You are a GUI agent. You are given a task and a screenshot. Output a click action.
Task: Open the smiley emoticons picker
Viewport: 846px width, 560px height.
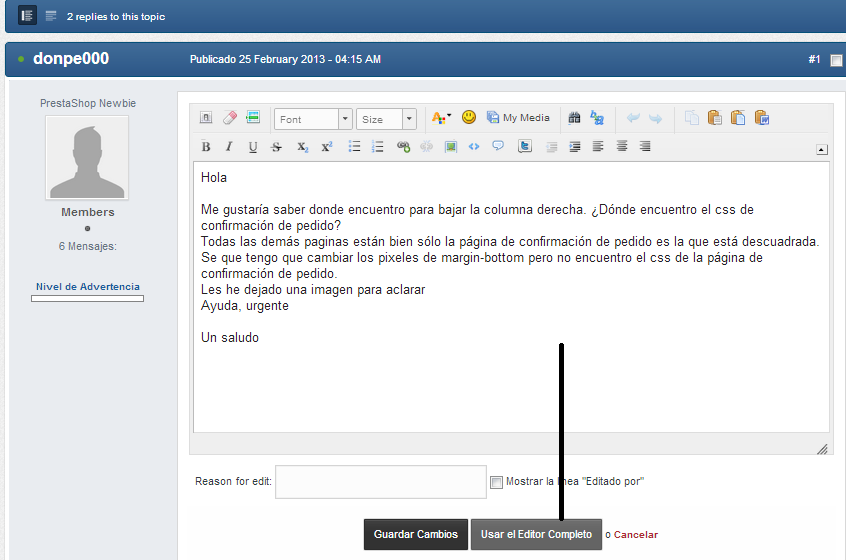point(469,117)
